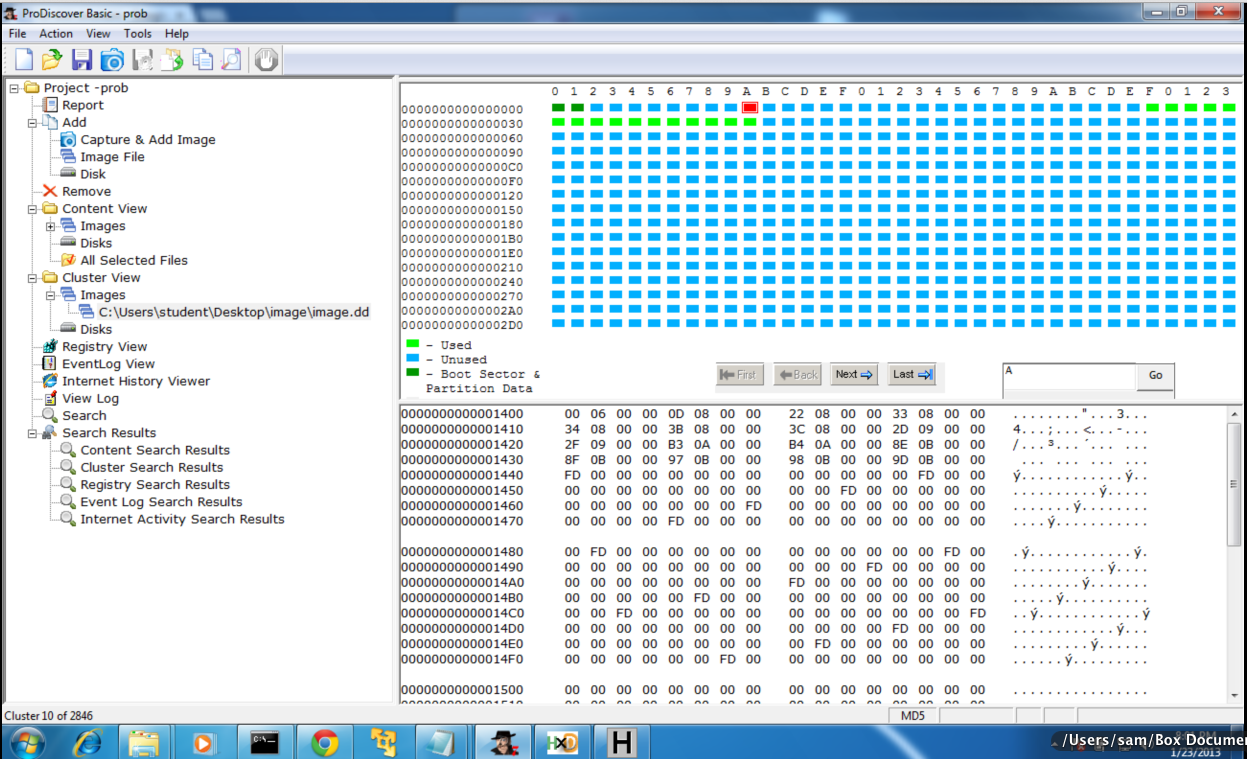
Task: Collapse the Project -prob tree node
Action: pos(15,88)
